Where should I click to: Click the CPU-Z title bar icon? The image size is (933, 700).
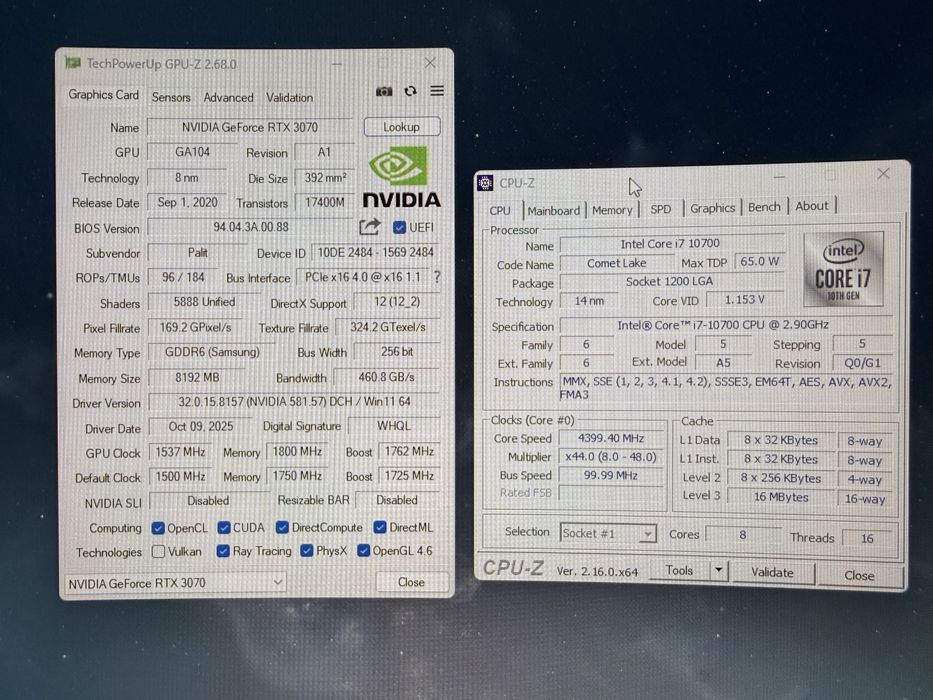pos(485,183)
